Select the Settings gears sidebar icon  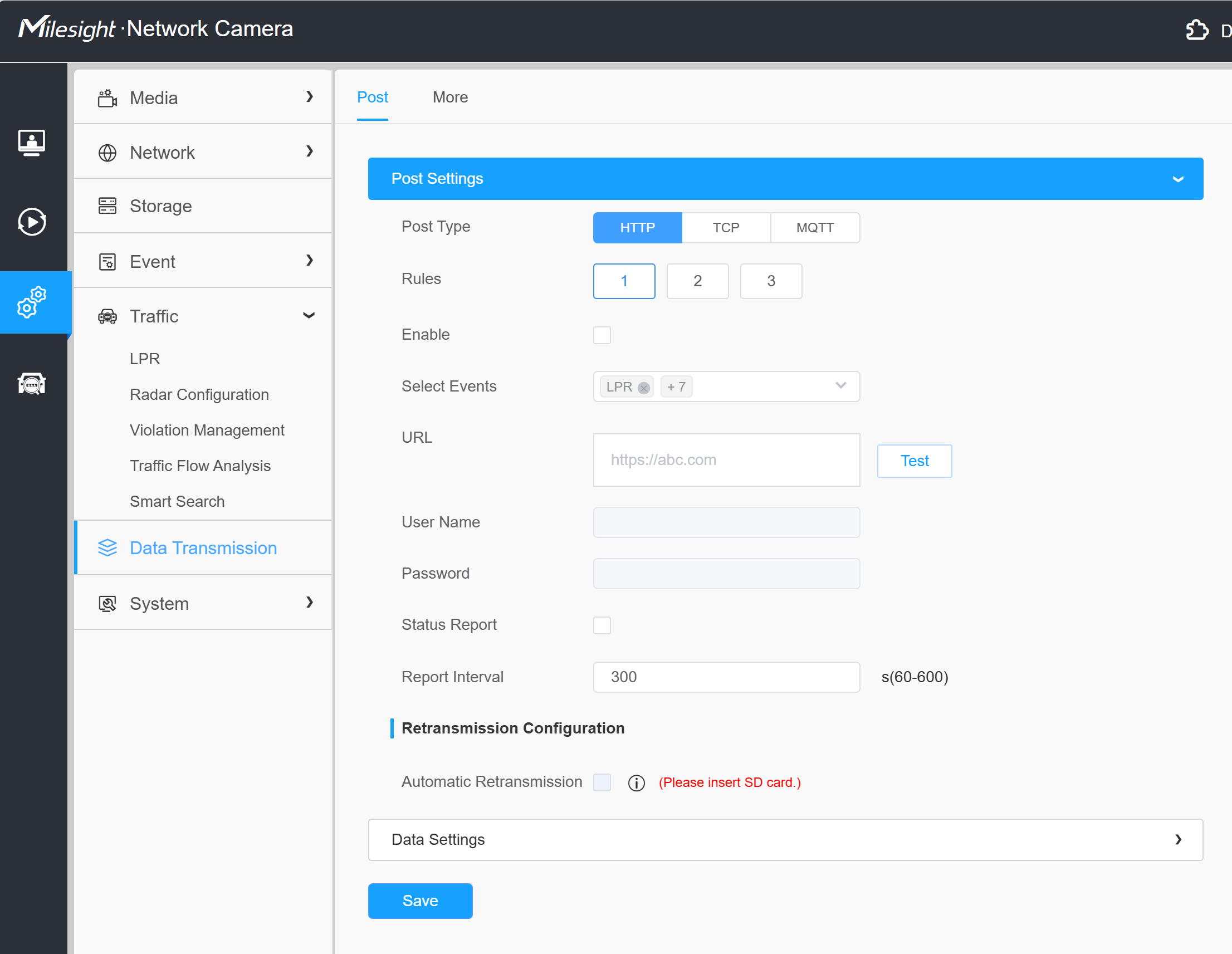32,302
